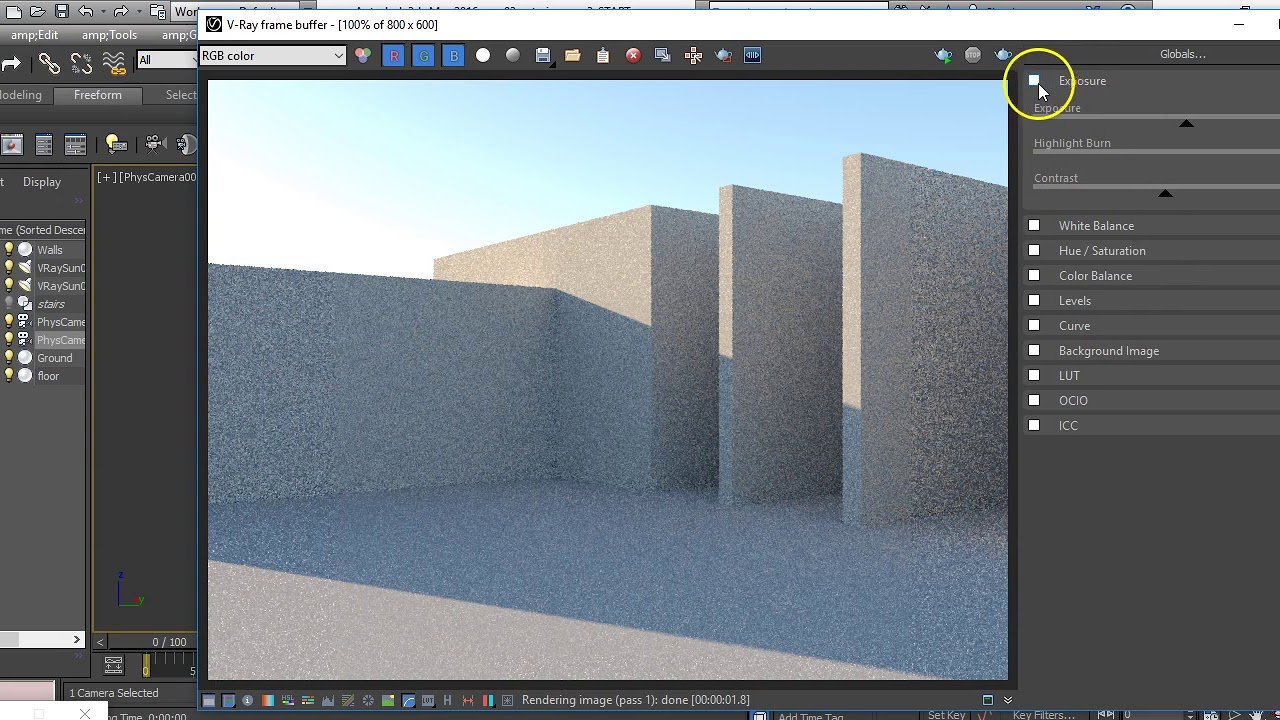The width and height of the screenshot is (1280, 720).
Task: Stop the rendering
Action: [x=973, y=56]
